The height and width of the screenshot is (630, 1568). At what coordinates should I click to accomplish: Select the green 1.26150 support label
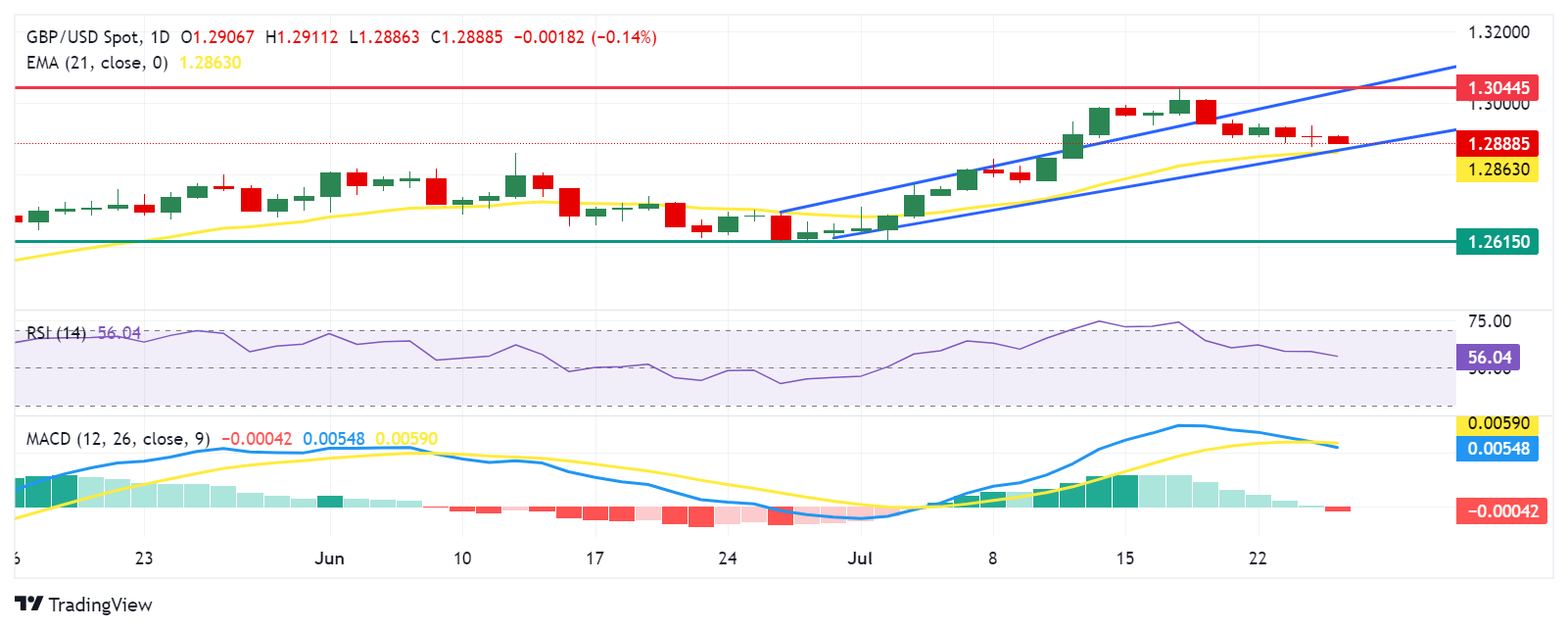(1497, 241)
